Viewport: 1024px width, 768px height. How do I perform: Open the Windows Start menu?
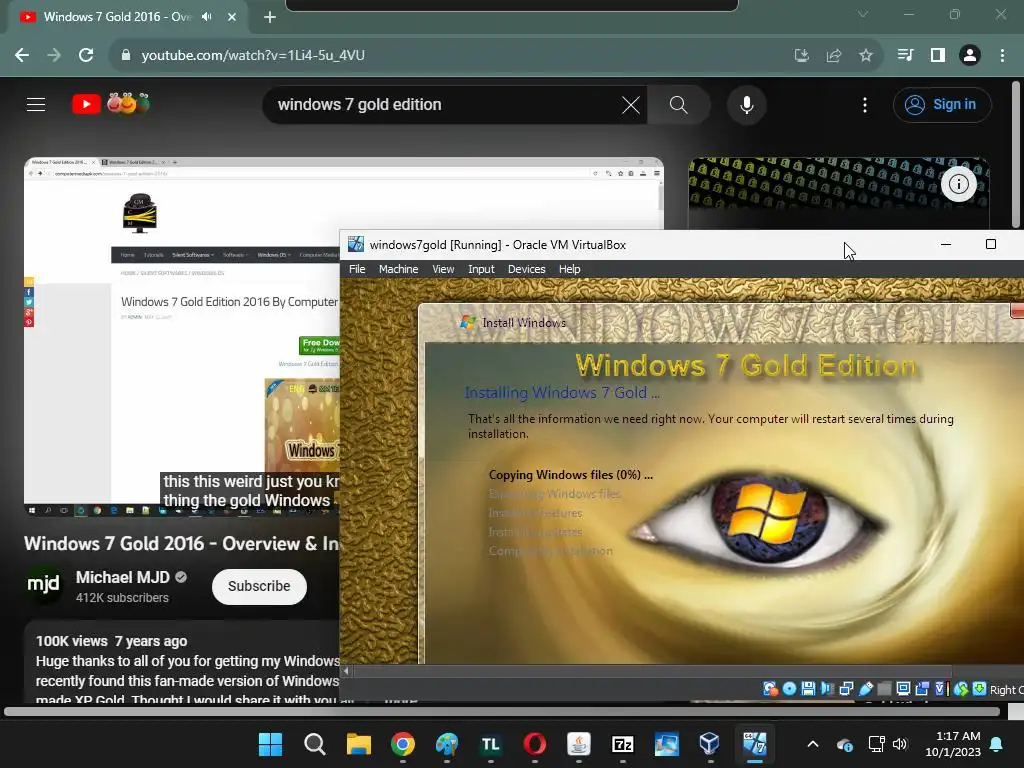point(270,744)
